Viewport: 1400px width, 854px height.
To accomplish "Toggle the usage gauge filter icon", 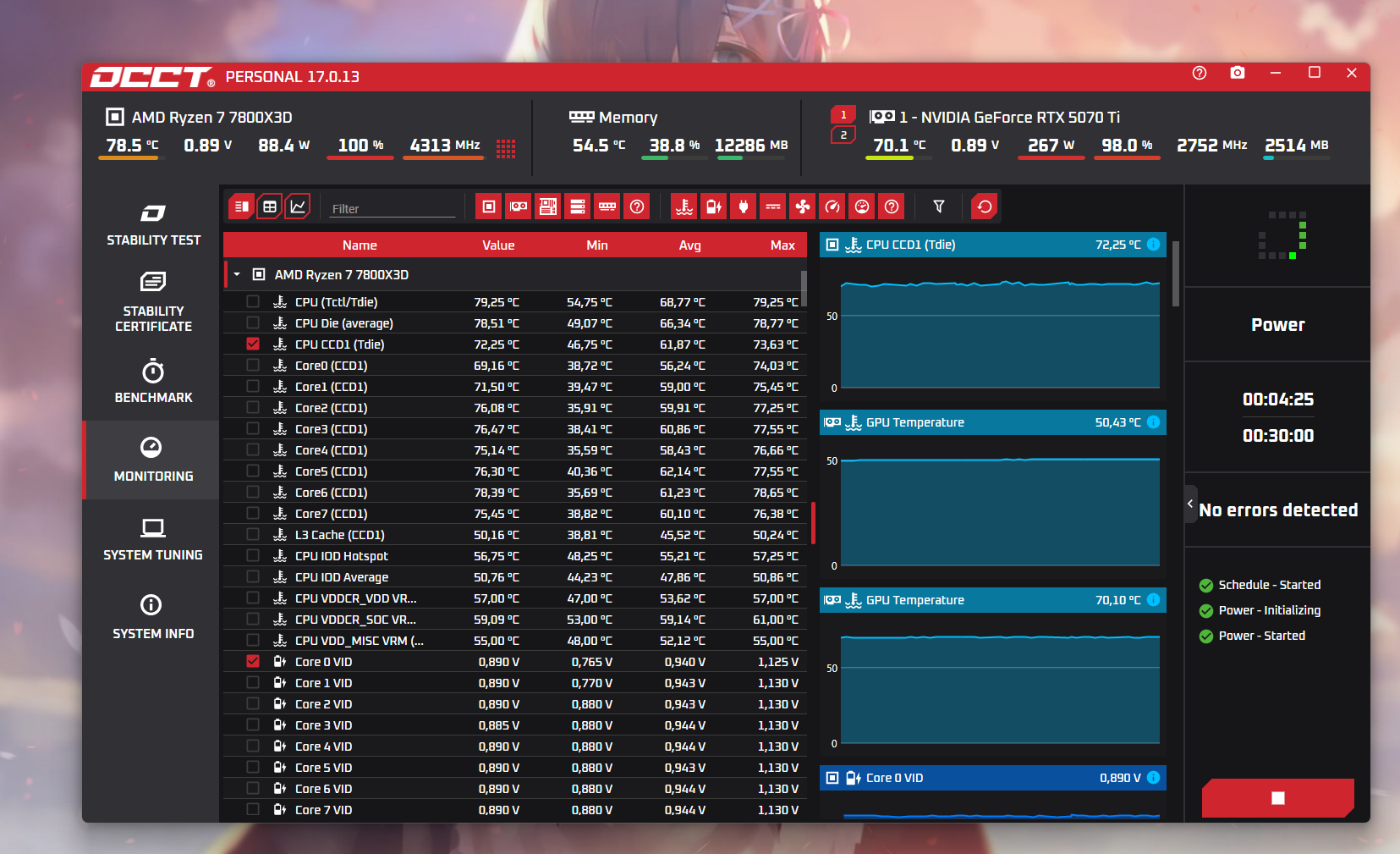I will pyautogui.click(x=862, y=207).
